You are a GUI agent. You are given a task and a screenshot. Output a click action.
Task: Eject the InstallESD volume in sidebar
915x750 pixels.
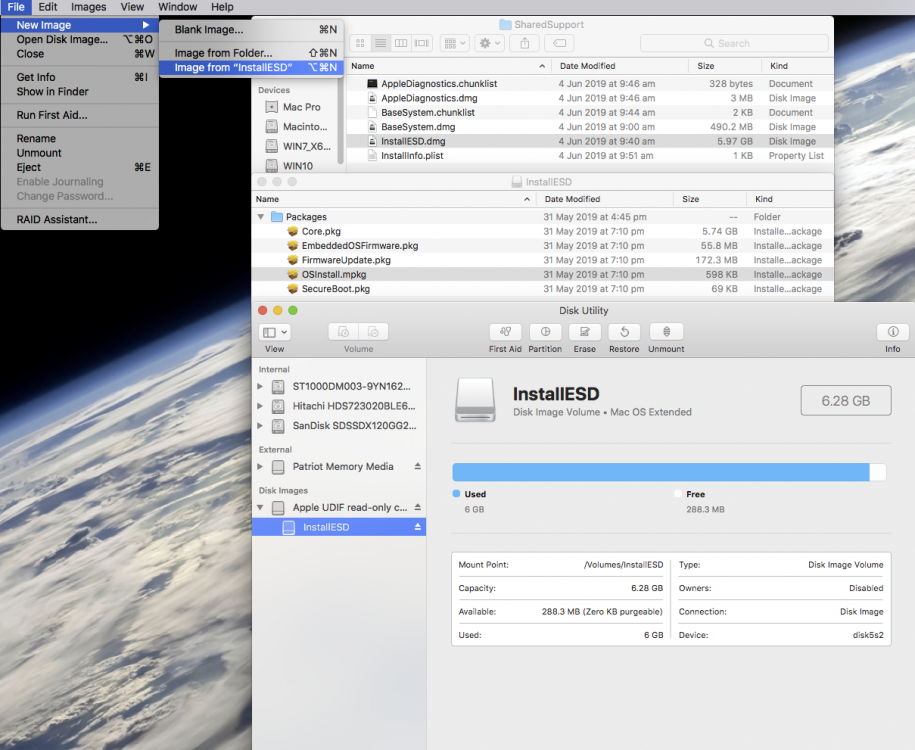click(x=418, y=526)
